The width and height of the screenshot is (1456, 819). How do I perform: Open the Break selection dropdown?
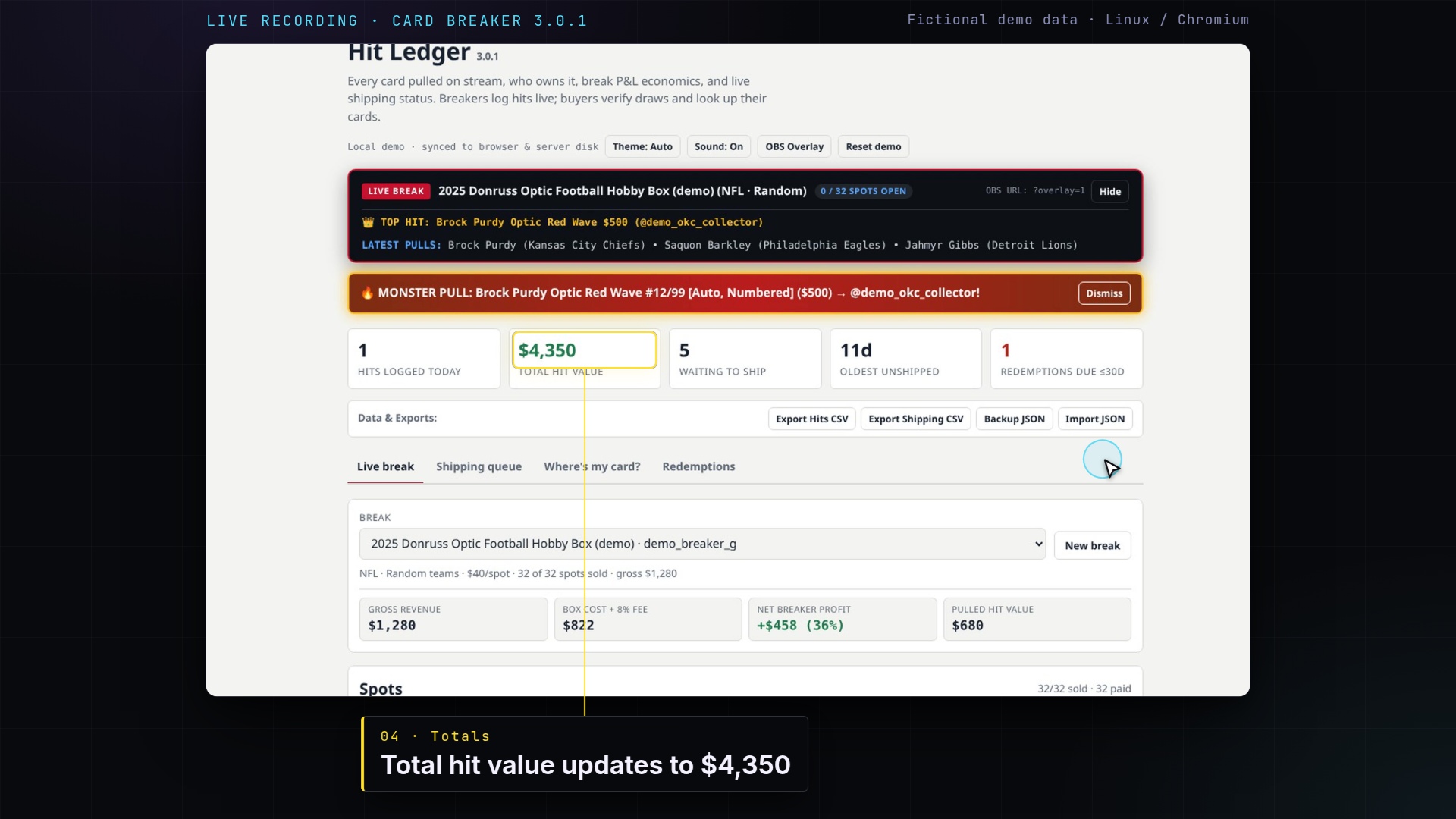coord(702,544)
